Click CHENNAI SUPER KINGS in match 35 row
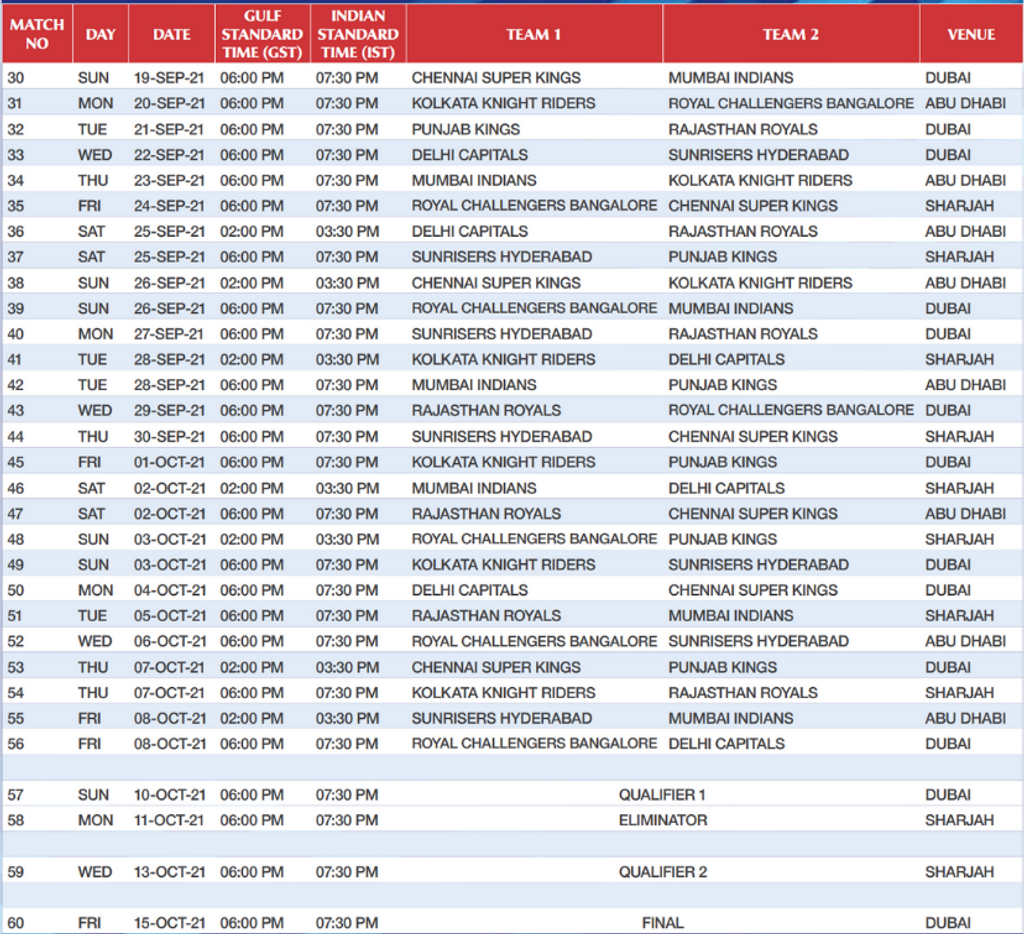Screen dimensions: 1024x934 click(752, 206)
